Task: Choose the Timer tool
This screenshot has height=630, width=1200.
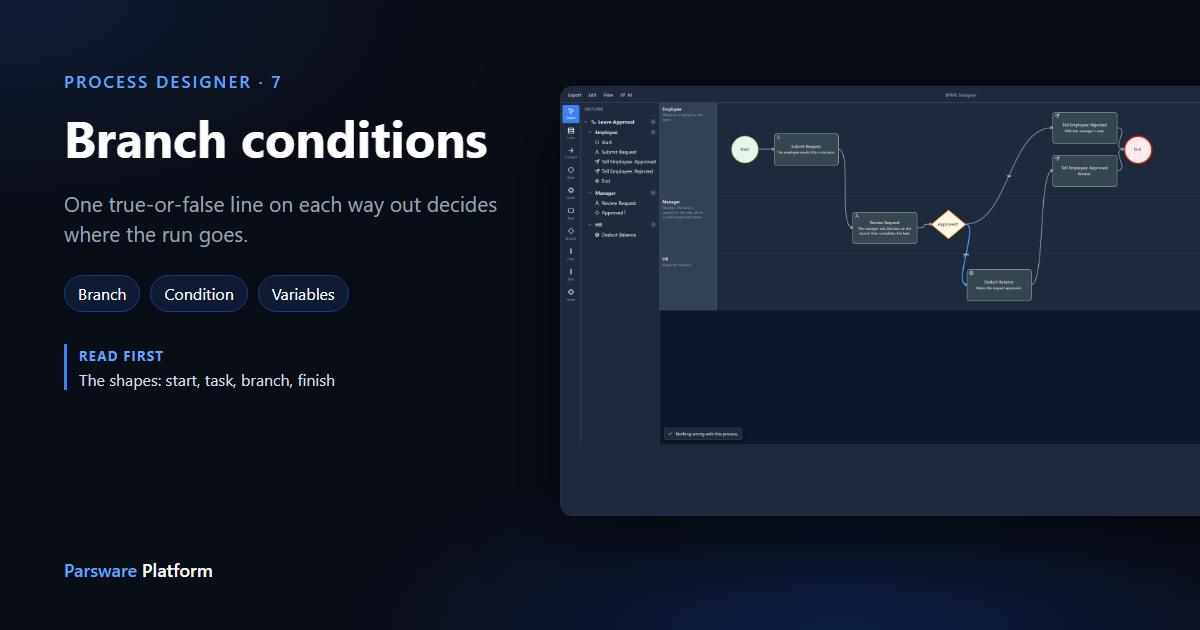Action: tap(570, 294)
